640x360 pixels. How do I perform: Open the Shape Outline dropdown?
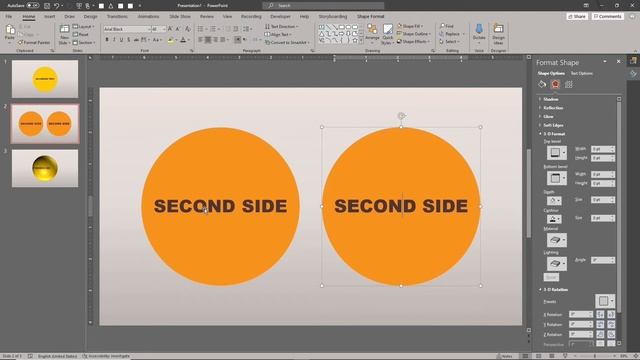(x=413, y=34)
